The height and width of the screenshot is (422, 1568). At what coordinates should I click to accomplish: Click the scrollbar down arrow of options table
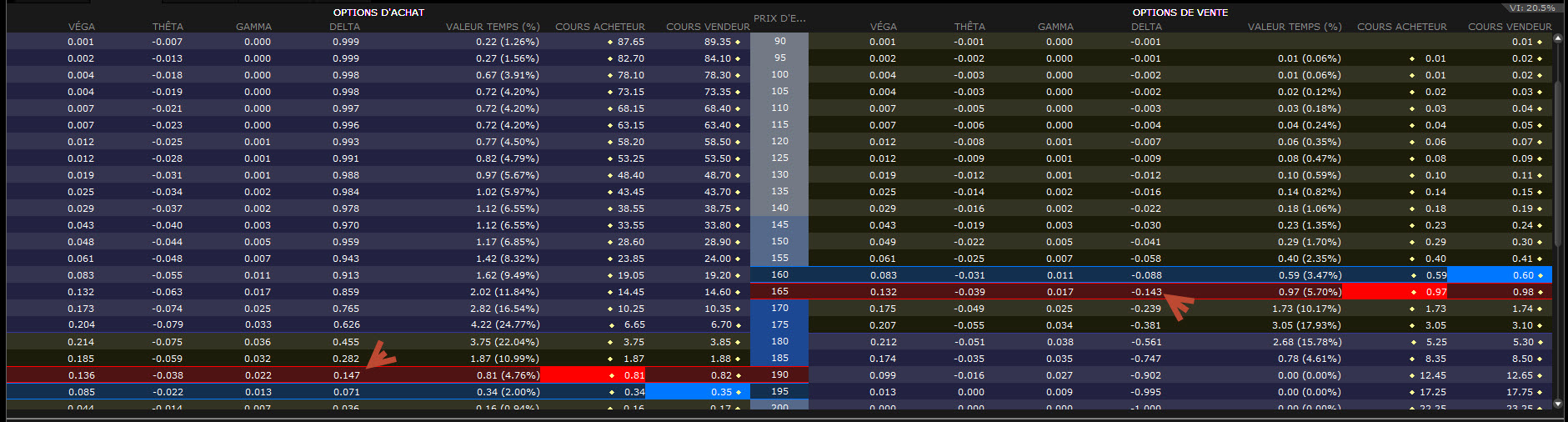coord(1558,404)
